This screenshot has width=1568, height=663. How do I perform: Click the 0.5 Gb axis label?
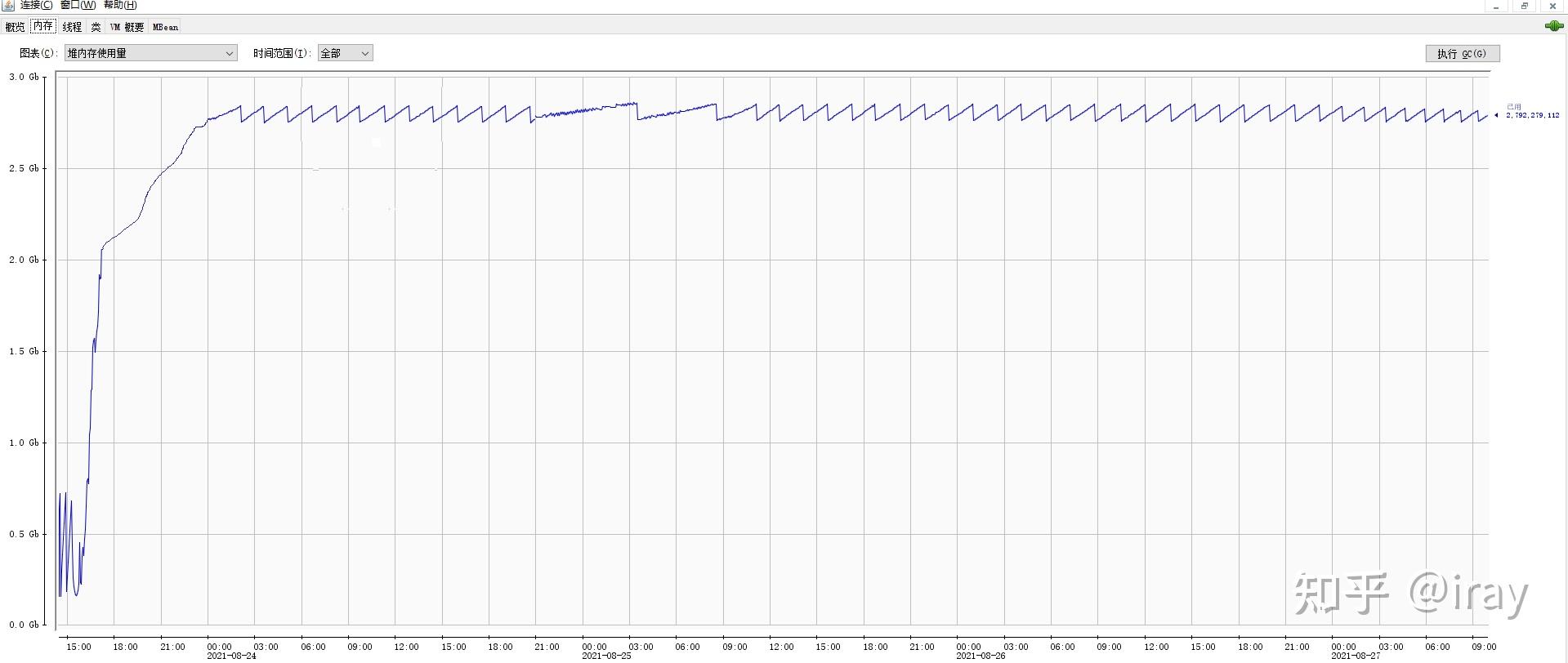tap(24, 535)
